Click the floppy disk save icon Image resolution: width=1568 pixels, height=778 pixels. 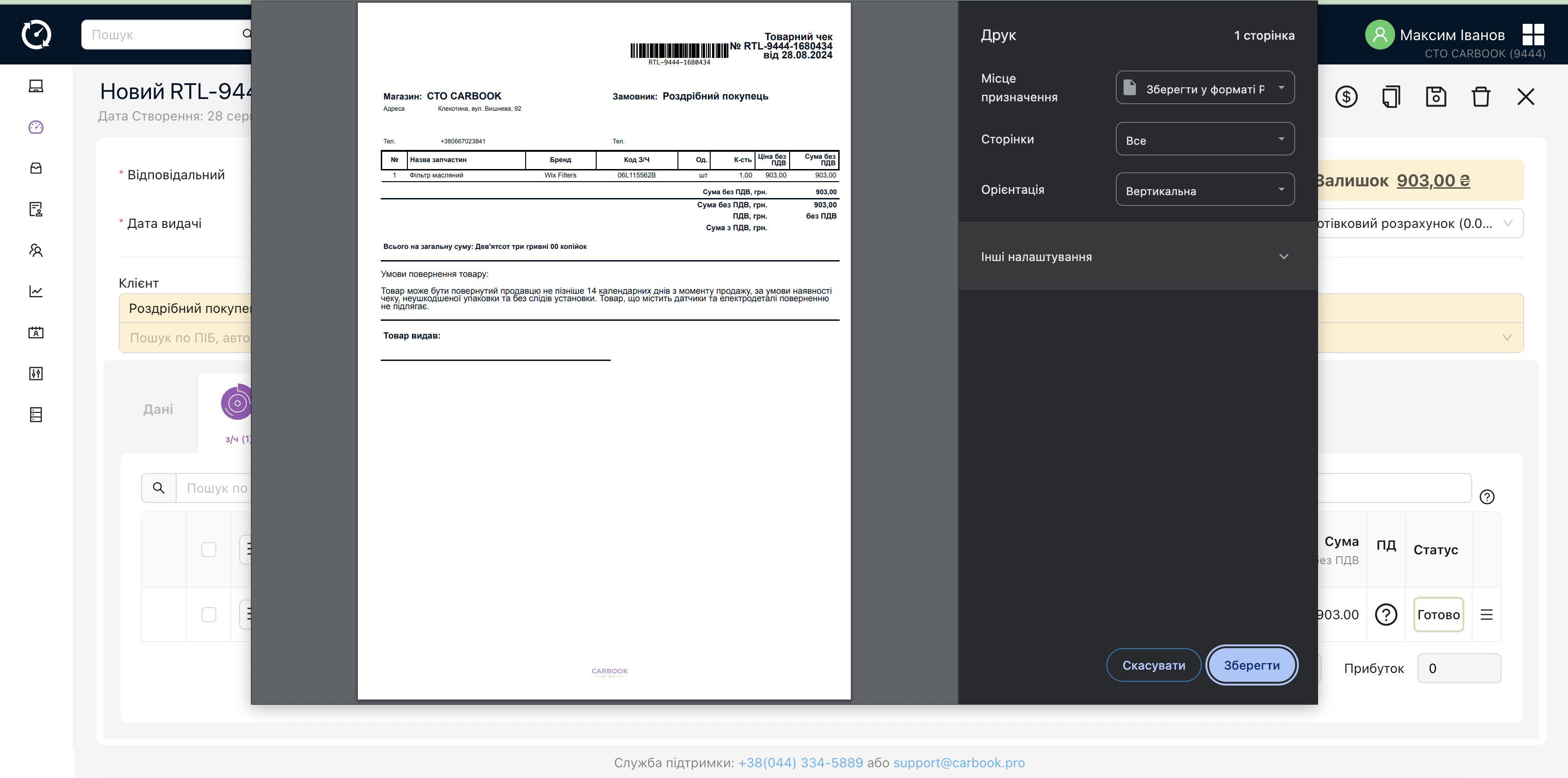[1436, 97]
